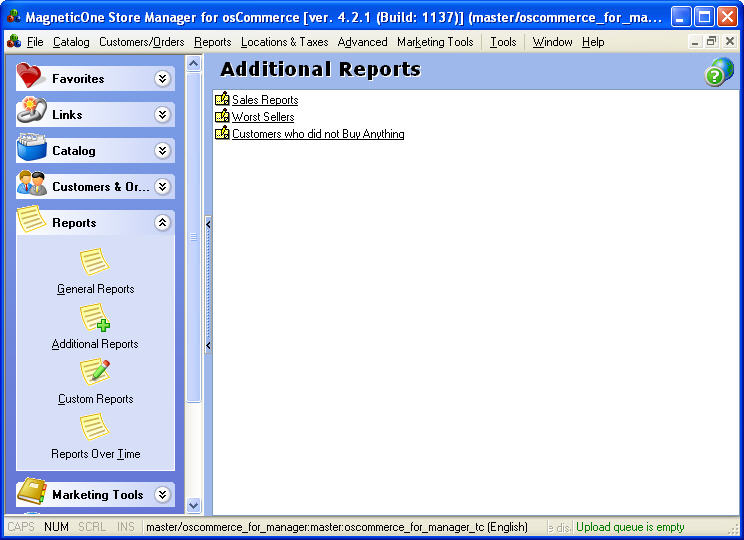Click the online help globe icon

click(719, 72)
